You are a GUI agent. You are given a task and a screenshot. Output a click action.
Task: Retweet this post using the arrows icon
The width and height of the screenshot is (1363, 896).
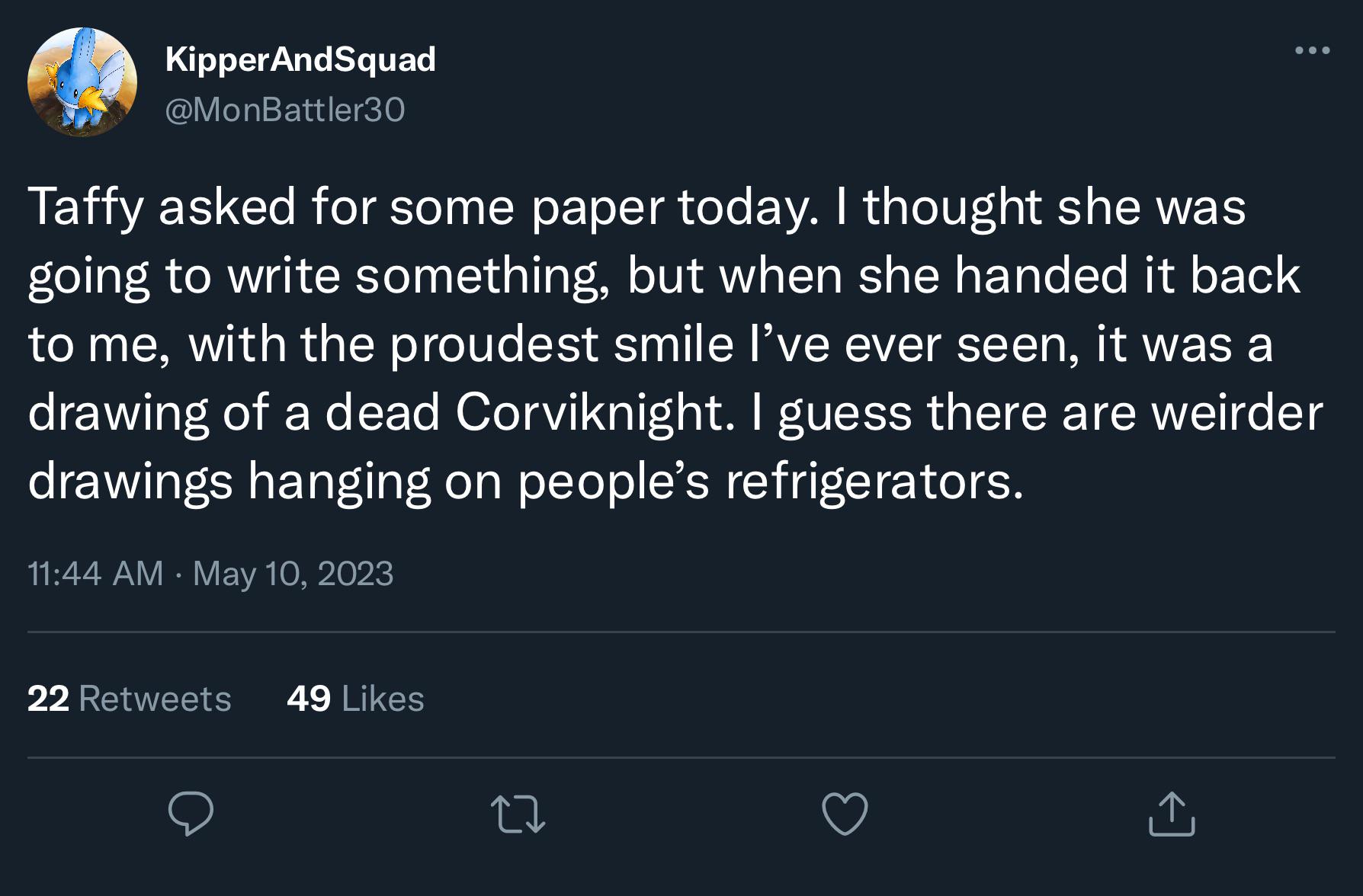click(518, 814)
